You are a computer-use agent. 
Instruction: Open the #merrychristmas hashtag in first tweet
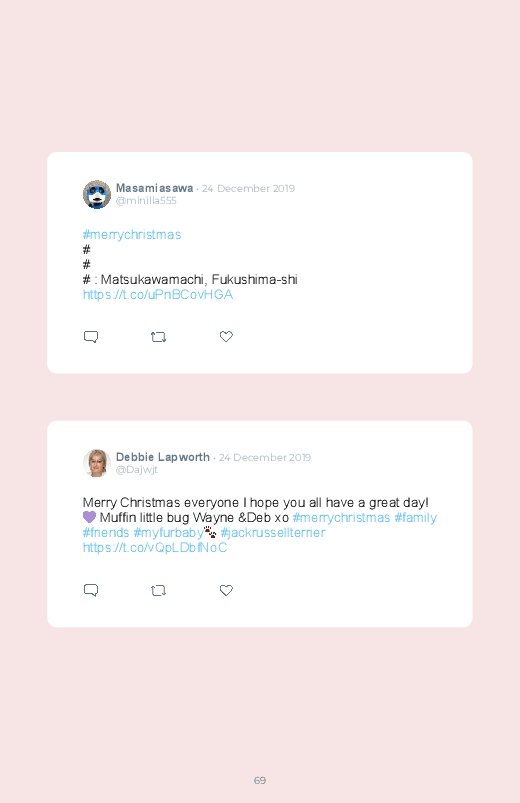coord(132,235)
